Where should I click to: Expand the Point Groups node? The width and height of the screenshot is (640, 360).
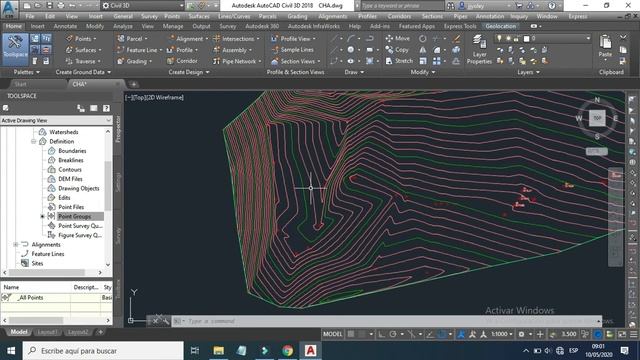tap(42, 216)
